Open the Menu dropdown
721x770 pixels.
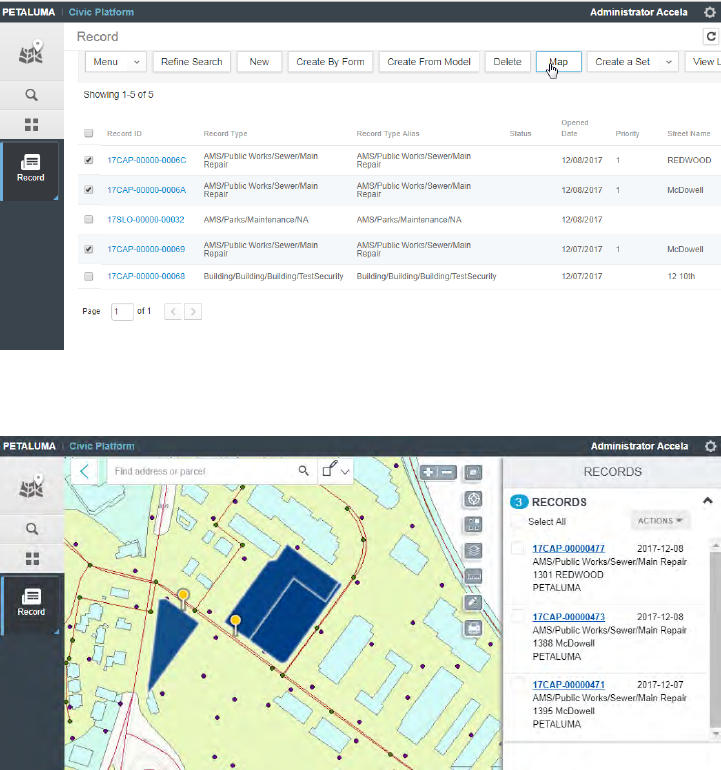(116, 62)
